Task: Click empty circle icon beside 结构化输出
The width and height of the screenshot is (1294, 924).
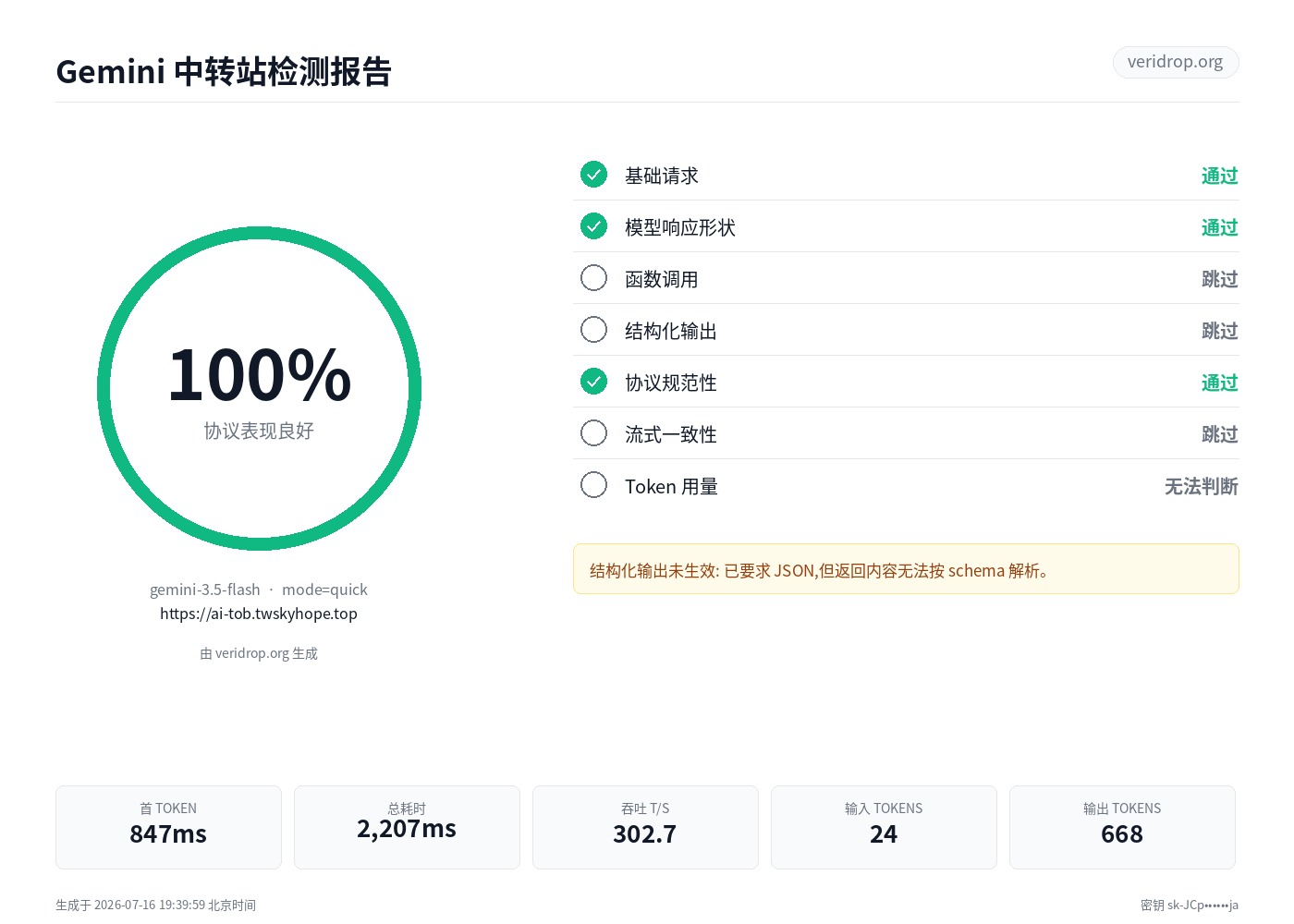Action: (x=593, y=330)
